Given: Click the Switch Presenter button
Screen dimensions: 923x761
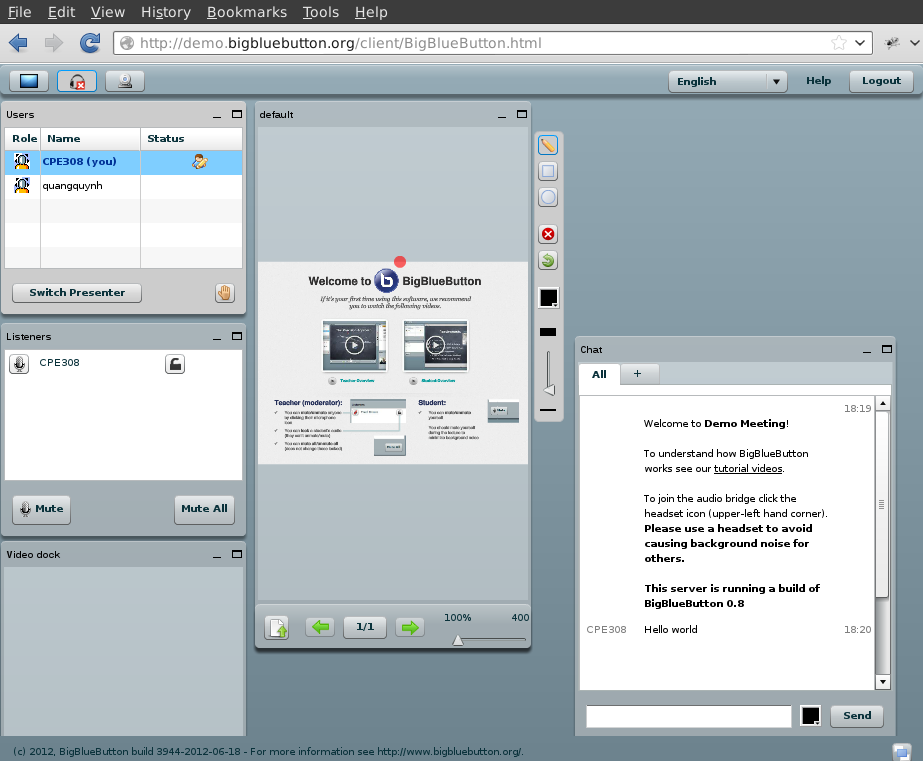Looking at the screenshot, I should pos(77,293).
